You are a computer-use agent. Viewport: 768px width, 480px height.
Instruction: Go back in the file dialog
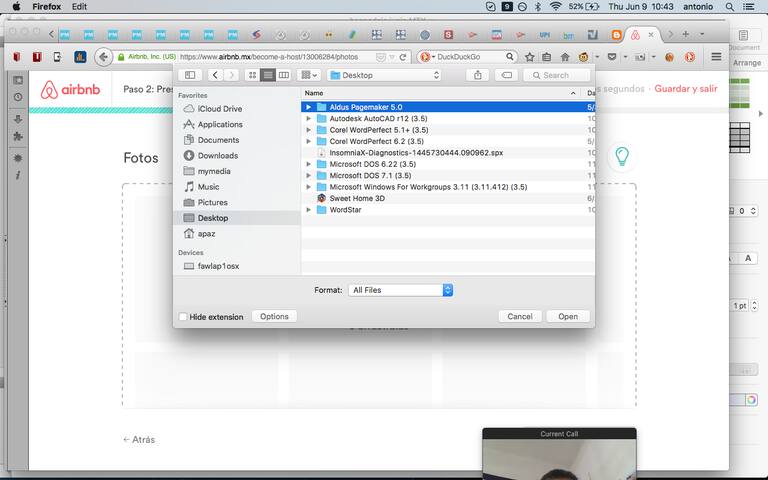tap(215, 75)
